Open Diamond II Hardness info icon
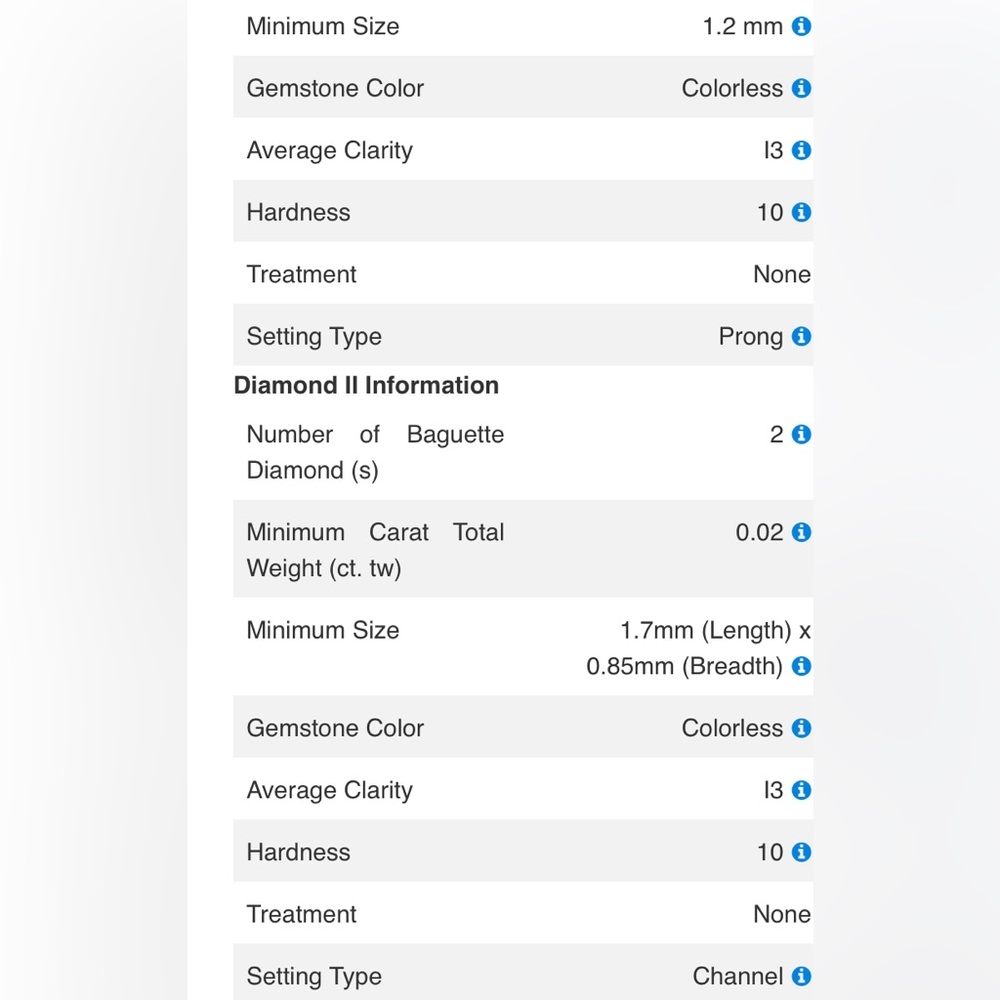Viewport: 1000px width, 1000px height. 801,852
